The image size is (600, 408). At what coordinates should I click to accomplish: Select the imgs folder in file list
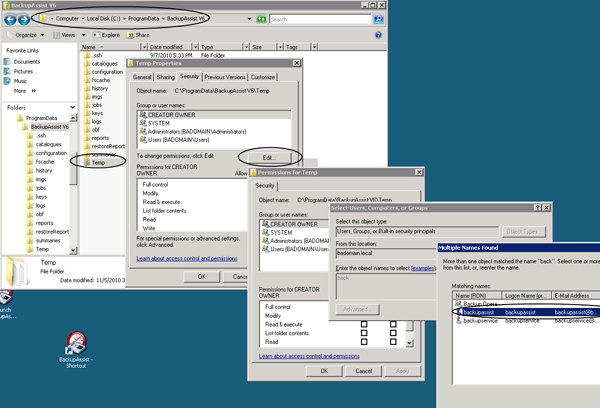pos(93,97)
